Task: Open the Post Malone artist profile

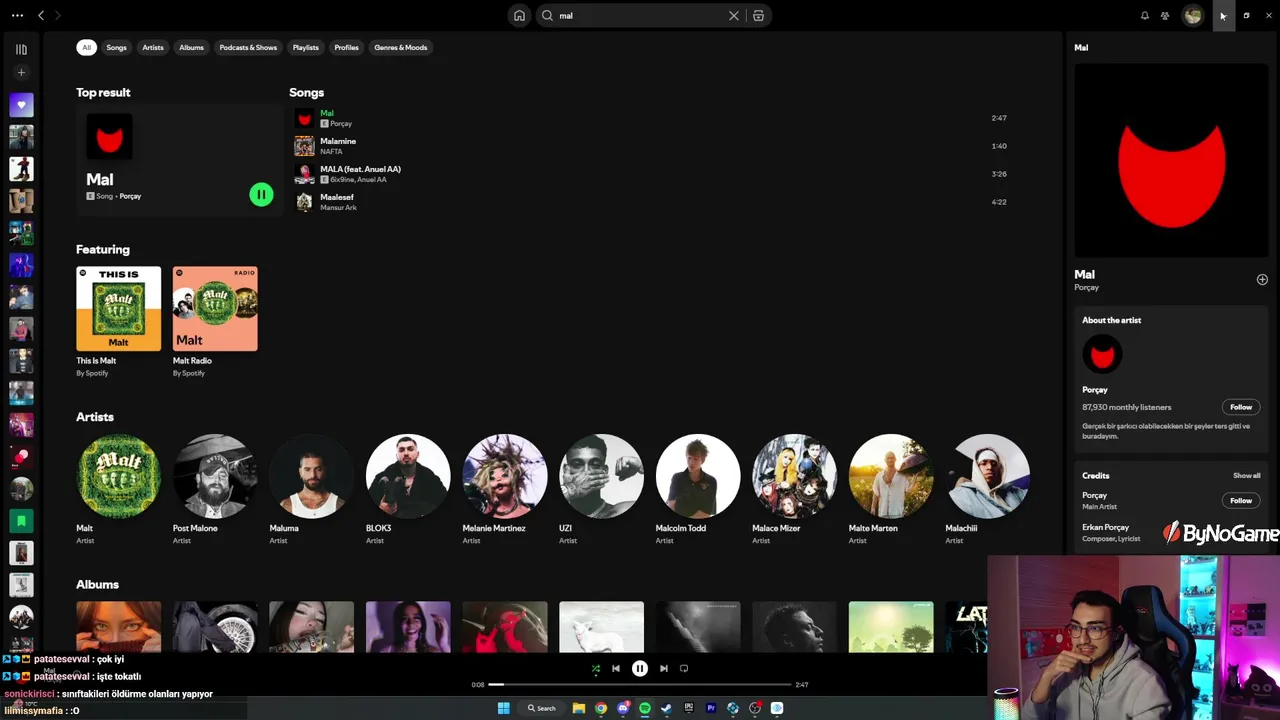Action: pos(215,489)
